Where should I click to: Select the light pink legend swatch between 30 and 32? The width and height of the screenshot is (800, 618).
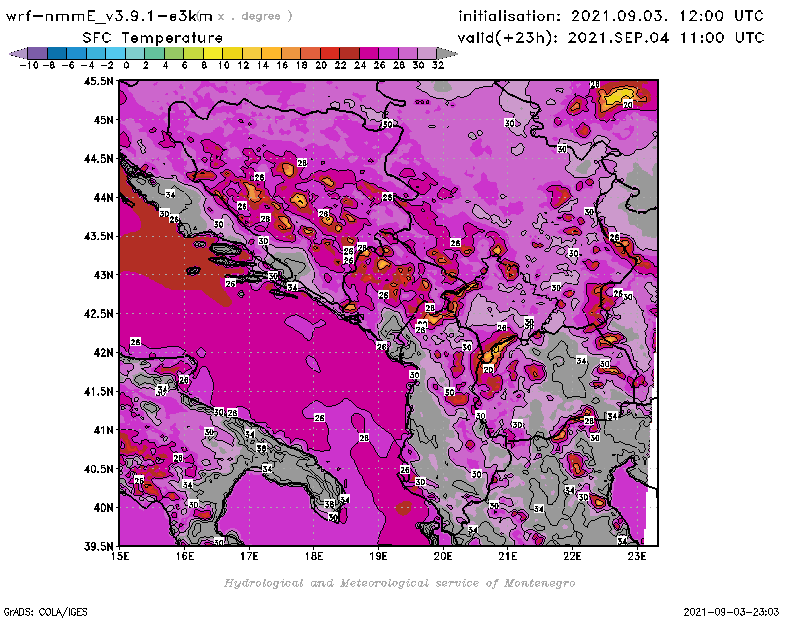click(x=427, y=53)
